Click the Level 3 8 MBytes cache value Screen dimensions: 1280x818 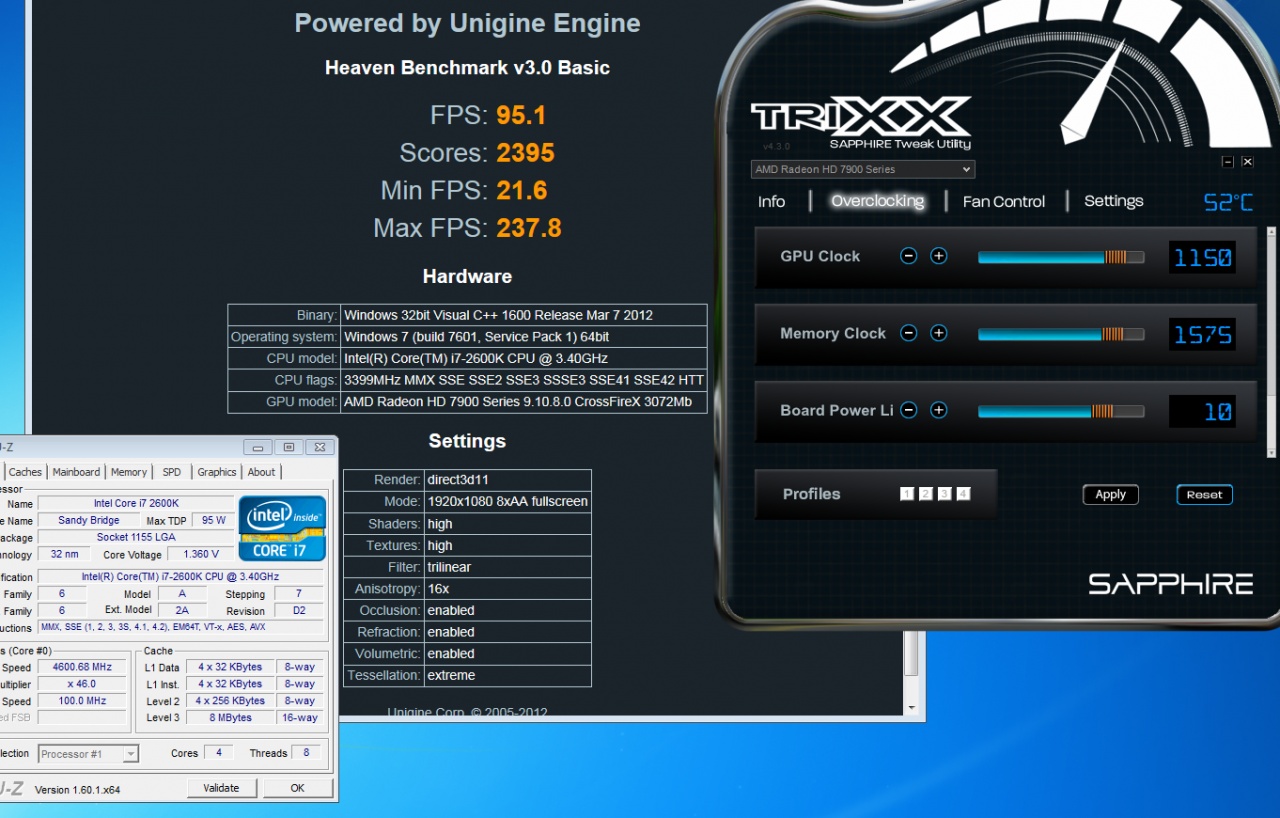(x=231, y=718)
